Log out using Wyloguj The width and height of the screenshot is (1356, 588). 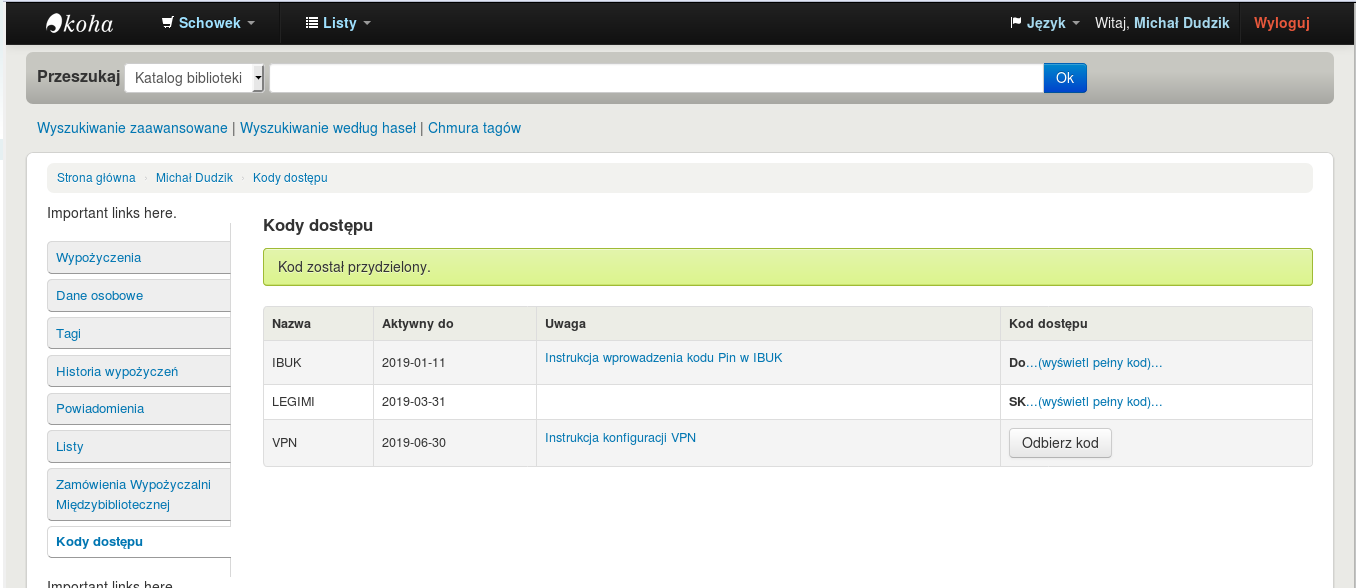(x=1281, y=23)
